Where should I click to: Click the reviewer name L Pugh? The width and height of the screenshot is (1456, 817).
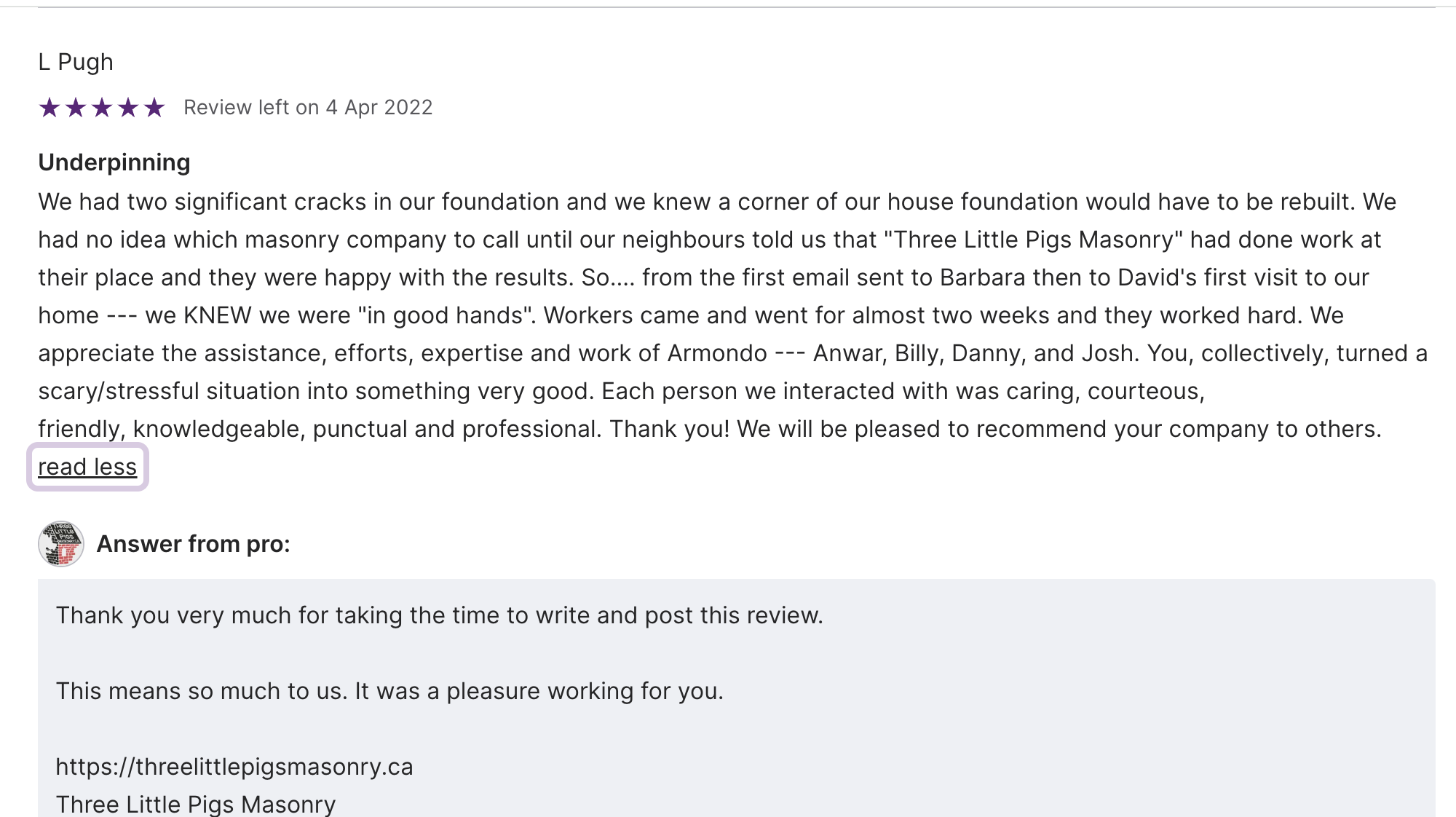76,62
